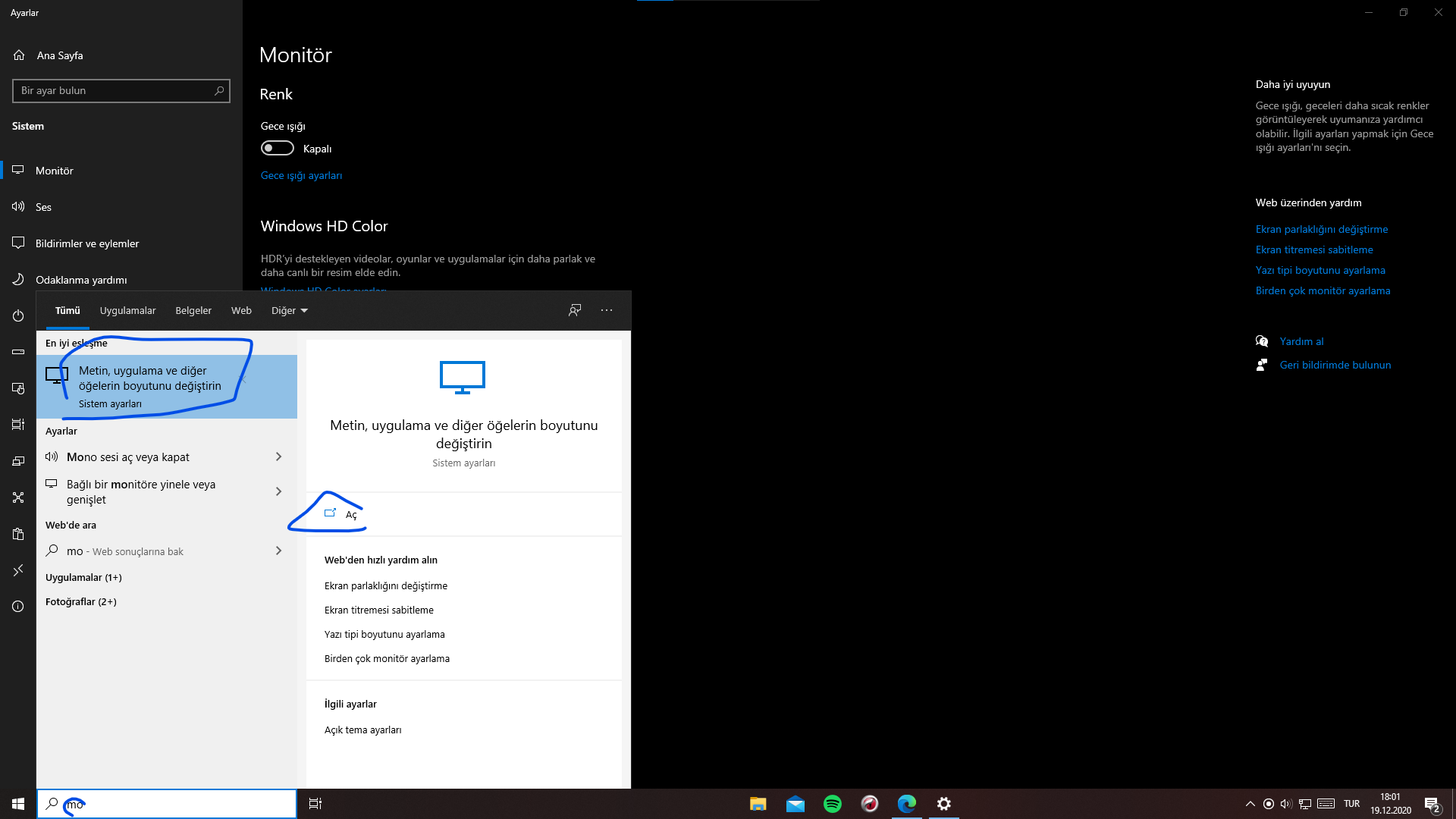The image size is (1456, 819).
Task: Switch to the Uygulamalar search tab
Action: [127, 311]
